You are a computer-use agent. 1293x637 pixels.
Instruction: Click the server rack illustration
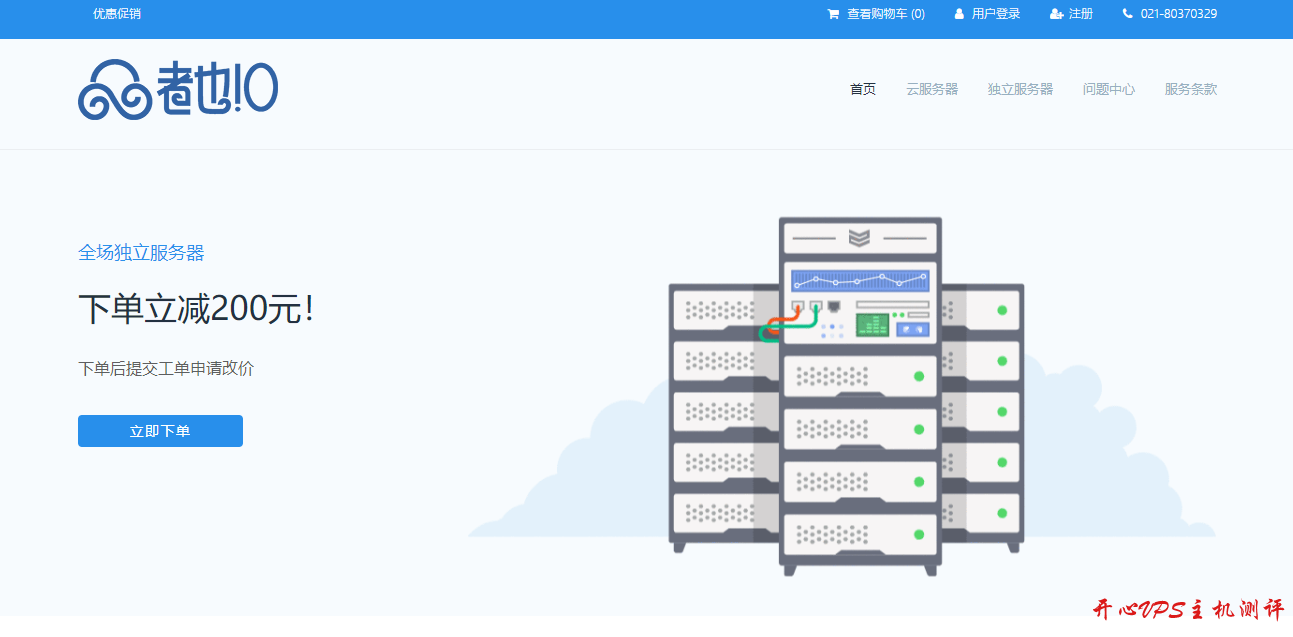point(858,398)
